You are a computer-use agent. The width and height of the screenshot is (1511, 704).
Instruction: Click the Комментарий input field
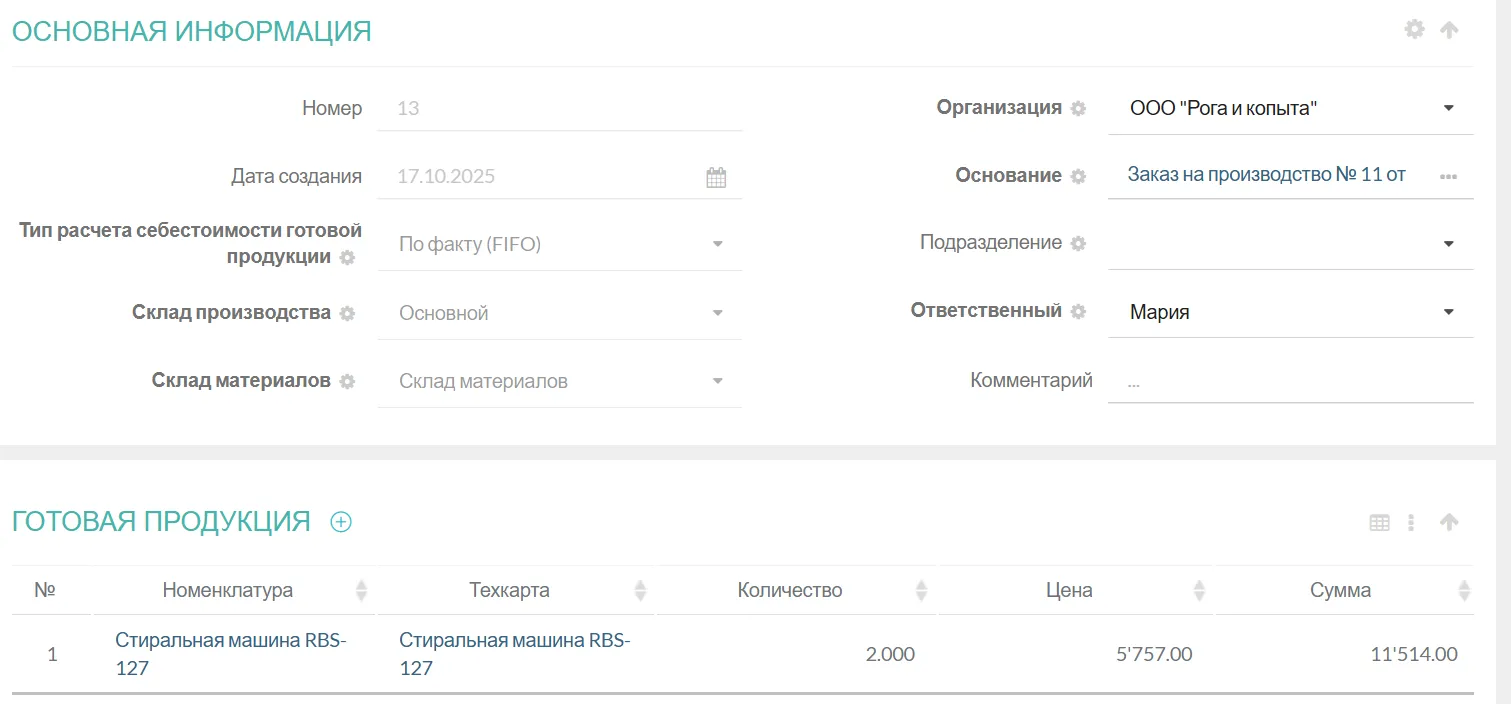click(x=1290, y=382)
